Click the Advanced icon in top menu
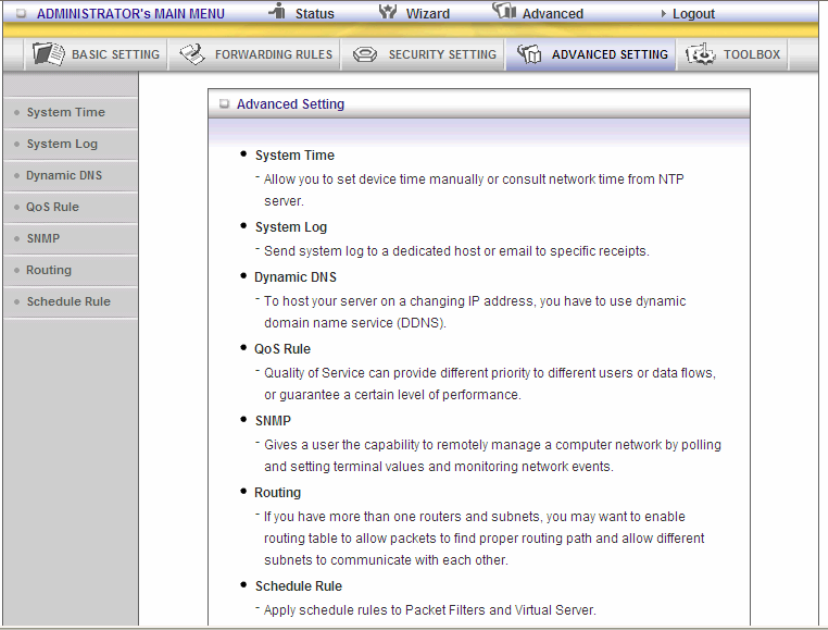This screenshot has height=630, width=828. click(504, 11)
